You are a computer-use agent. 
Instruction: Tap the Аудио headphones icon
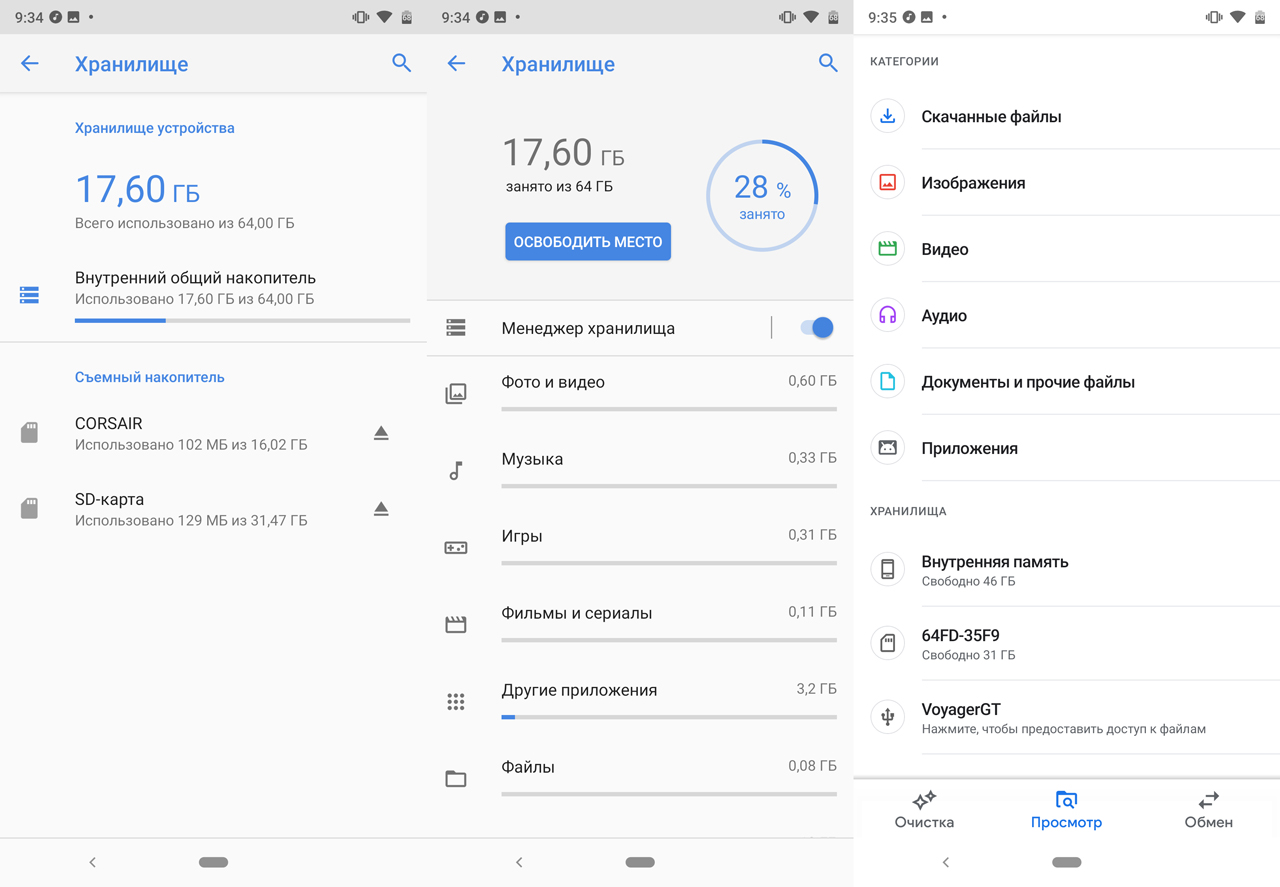(x=887, y=315)
